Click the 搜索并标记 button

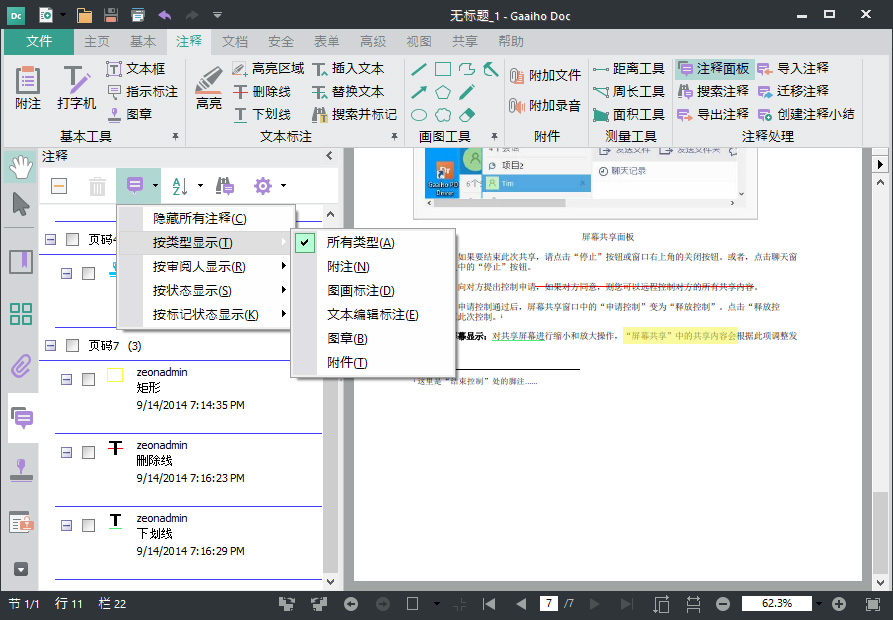coord(364,114)
